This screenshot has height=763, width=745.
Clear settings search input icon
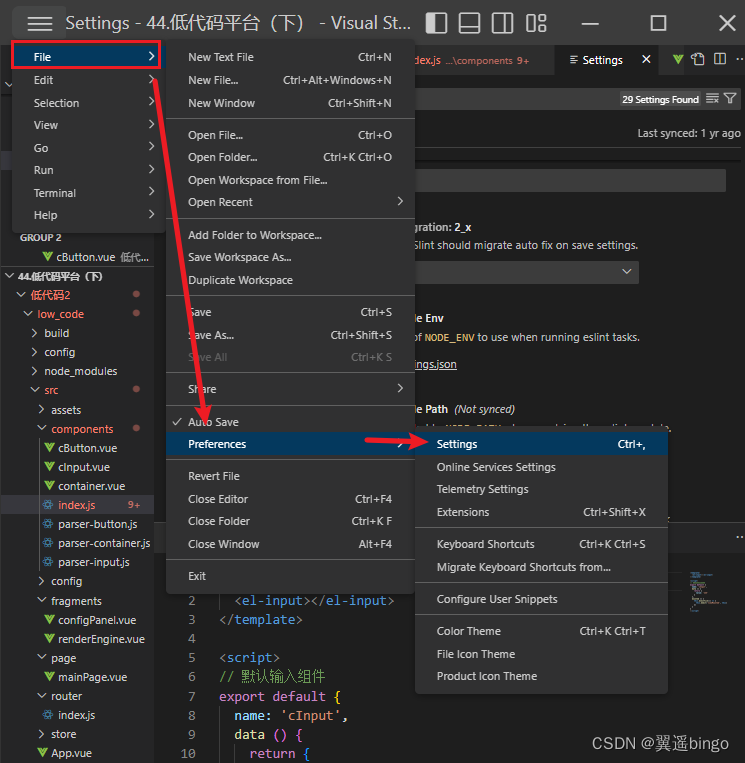(x=712, y=99)
